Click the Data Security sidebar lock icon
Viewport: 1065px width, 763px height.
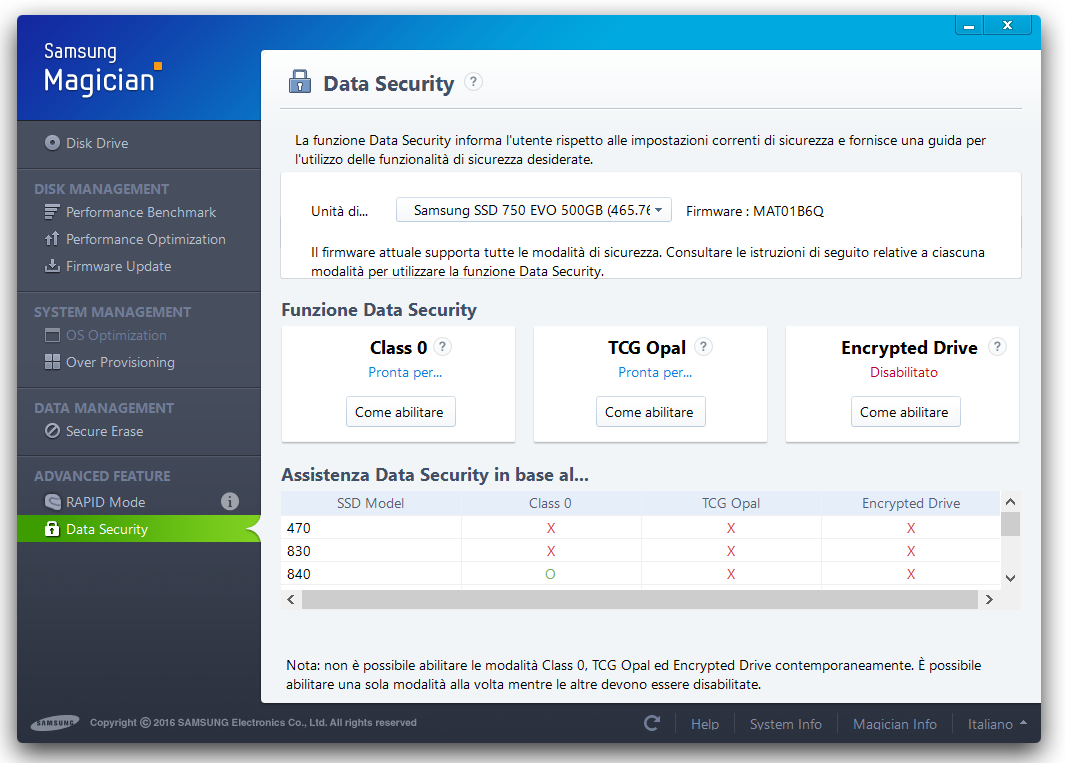click(x=52, y=529)
